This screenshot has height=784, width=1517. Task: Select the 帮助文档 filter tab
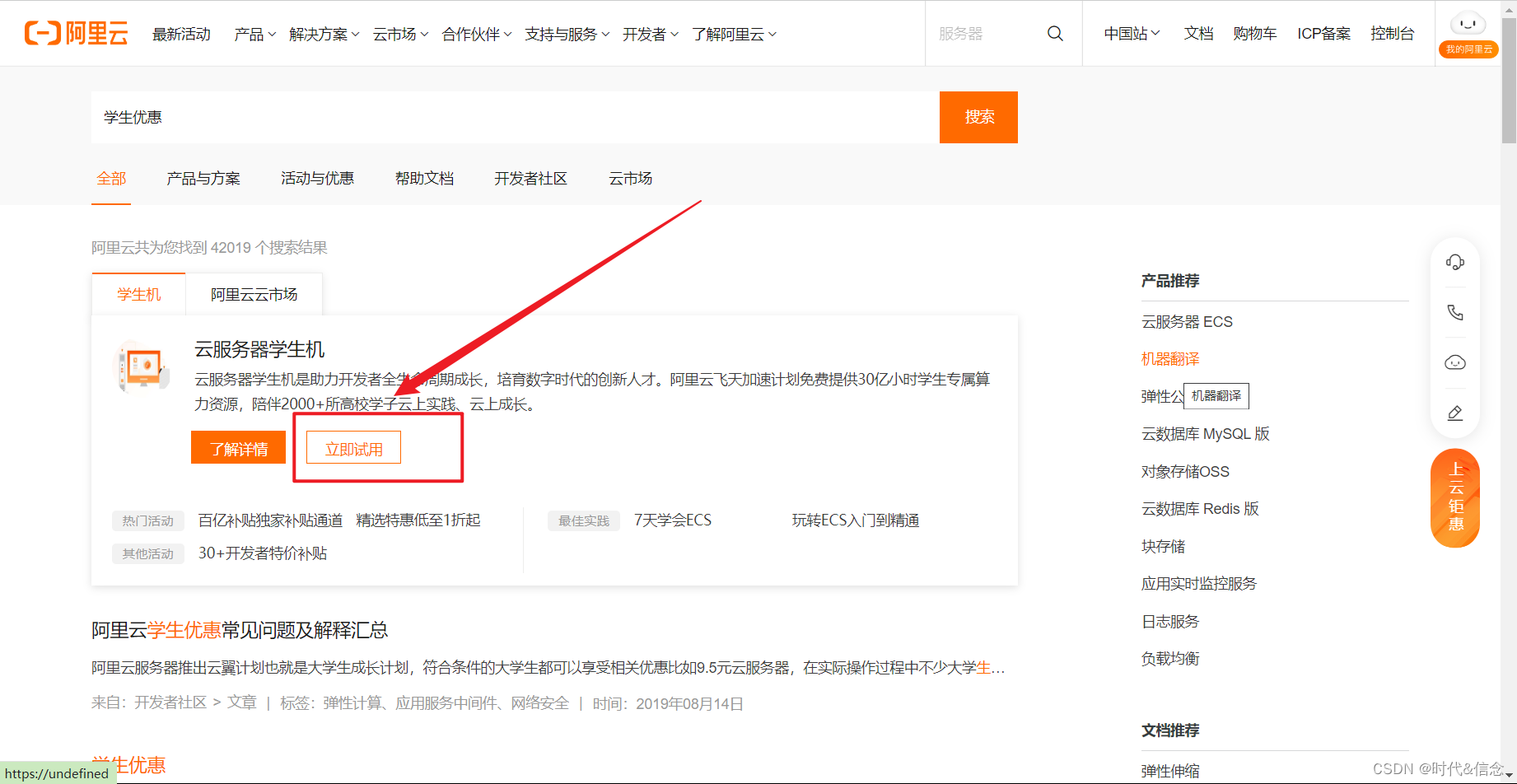tap(424, 179)
